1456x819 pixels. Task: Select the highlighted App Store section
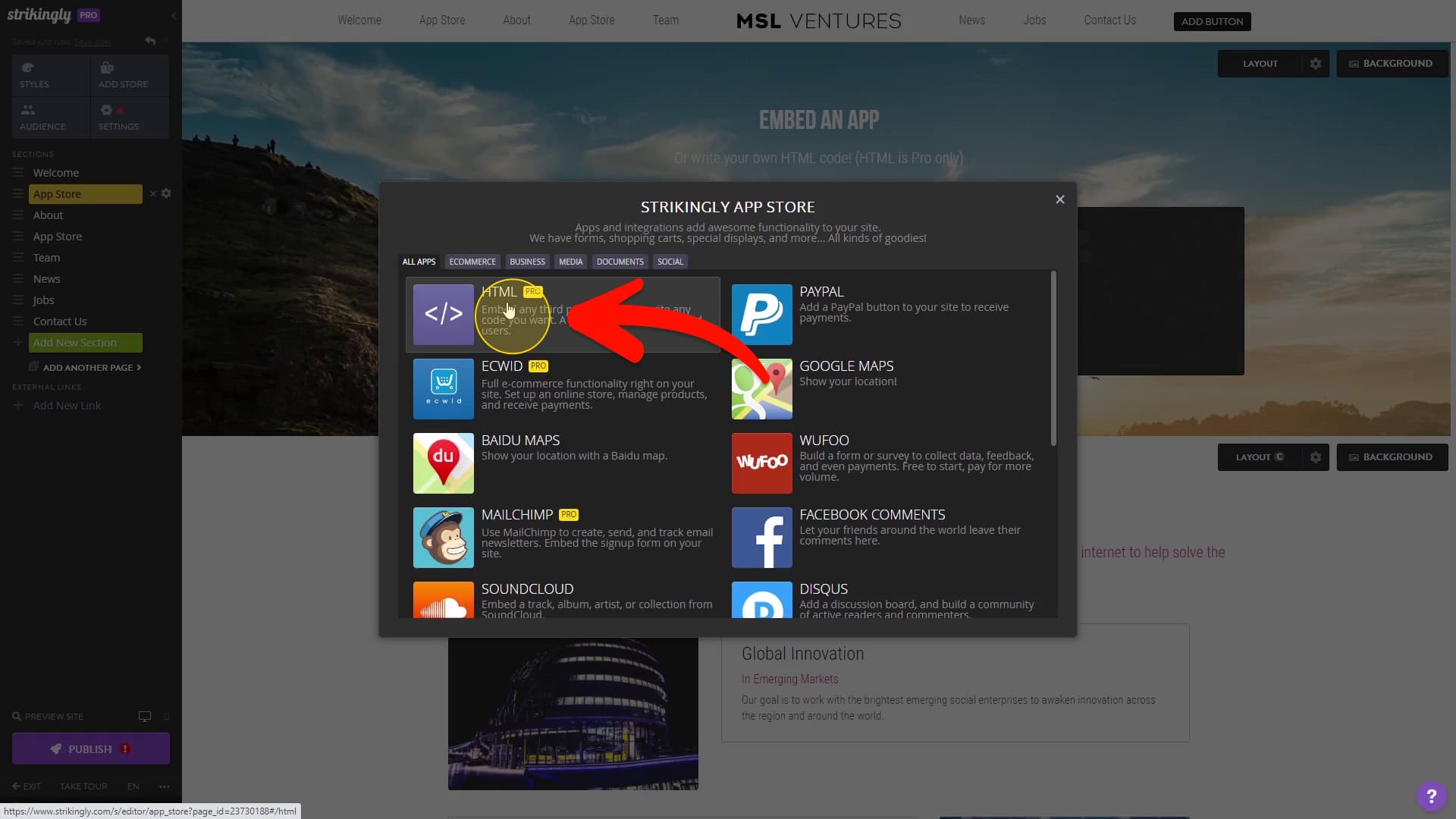(85, 194)
